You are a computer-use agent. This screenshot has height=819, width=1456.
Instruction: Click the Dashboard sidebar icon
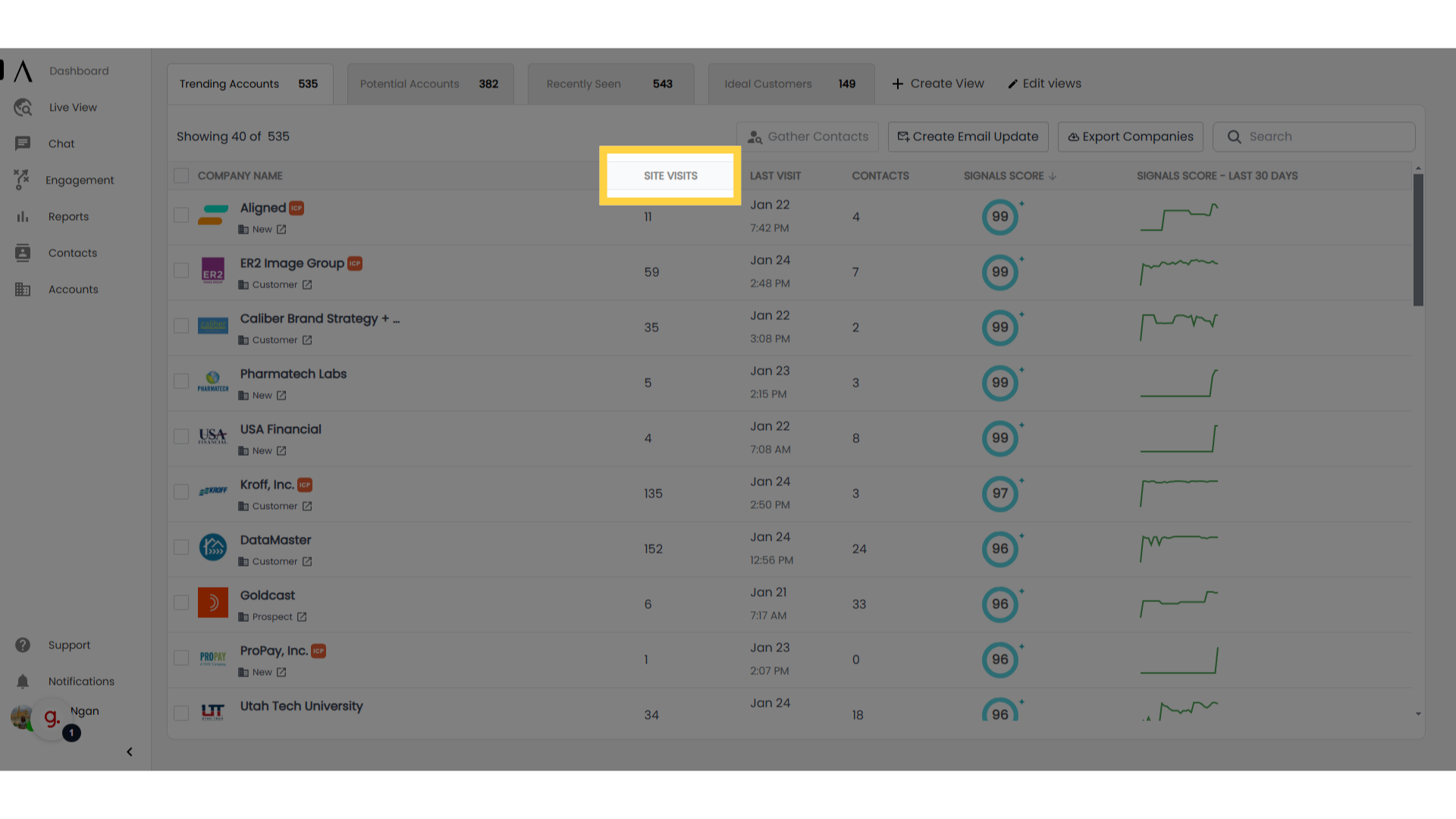[23, 70]
